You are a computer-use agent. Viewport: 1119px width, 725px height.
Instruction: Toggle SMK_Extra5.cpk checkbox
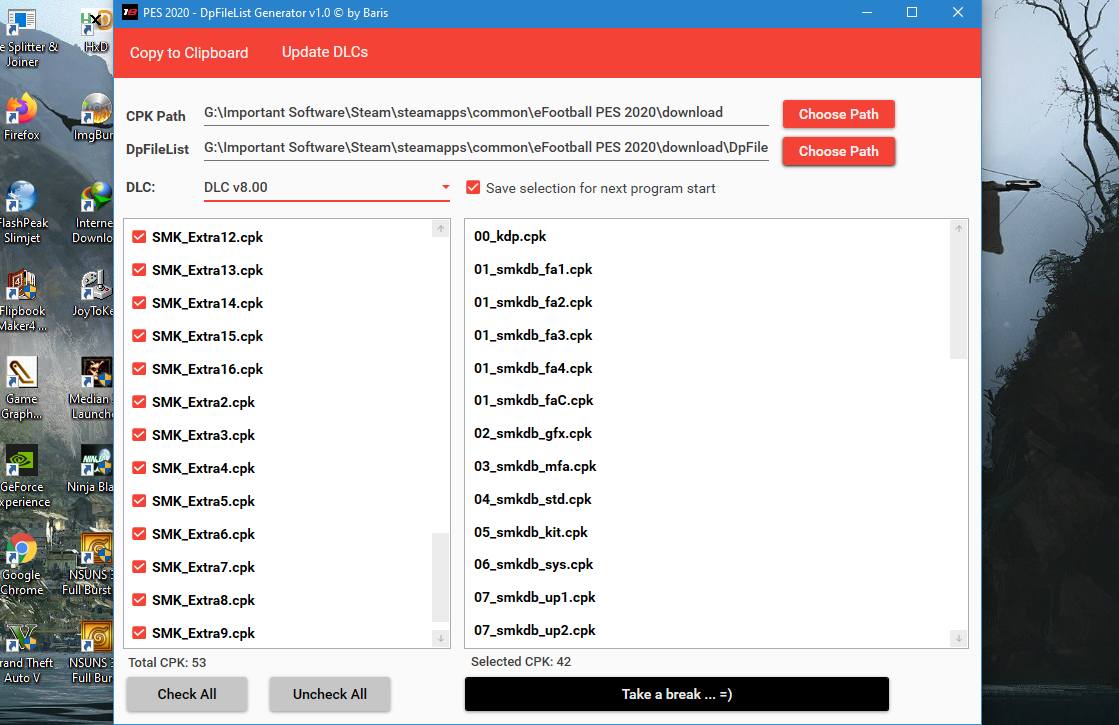coord(139,501)
